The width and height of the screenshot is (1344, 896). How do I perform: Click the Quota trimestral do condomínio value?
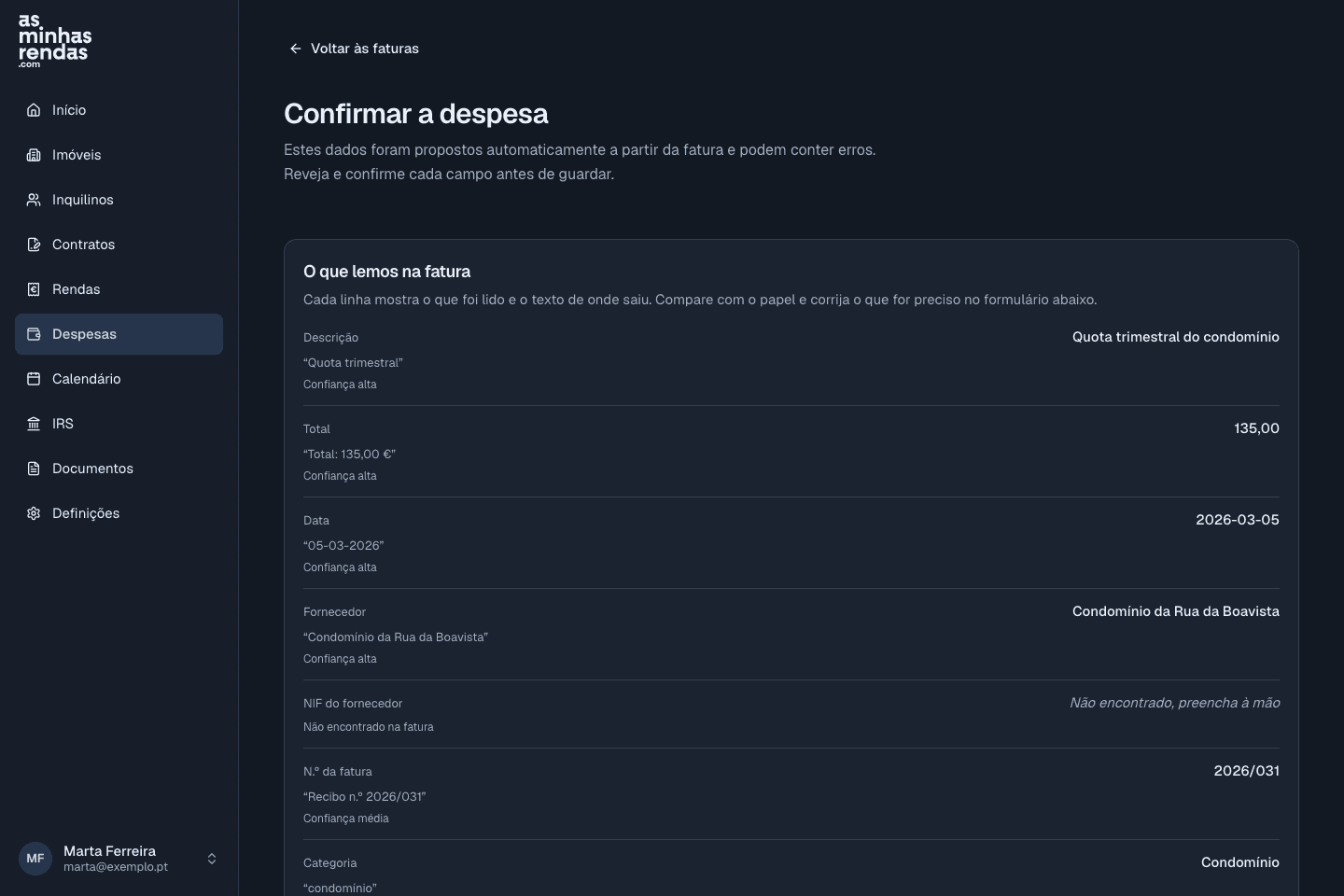click(1175, 337)
